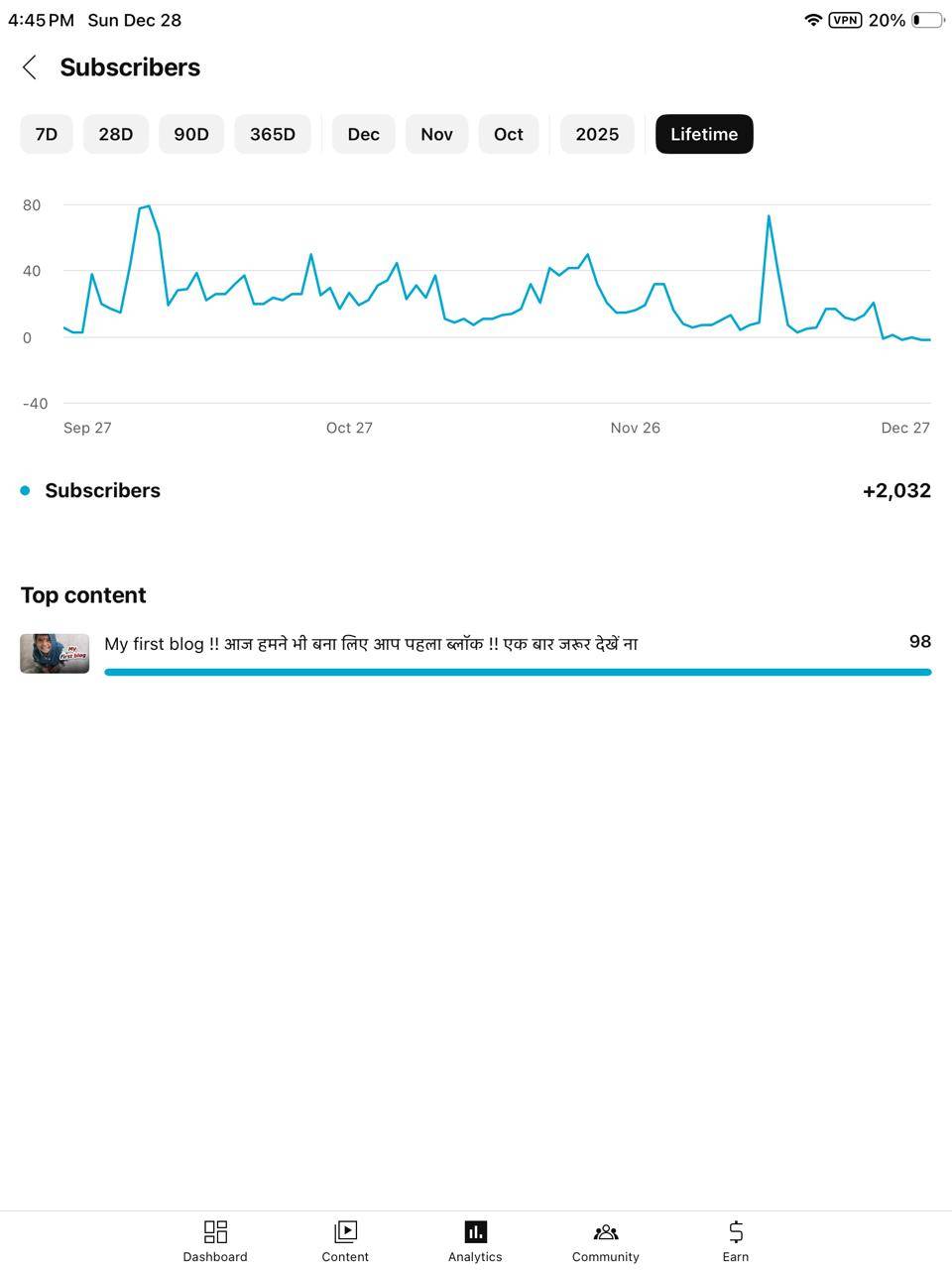The height and width of the screenshot is (1270, 952).
Task: Select the 28D time range
Action: point(115,134)
